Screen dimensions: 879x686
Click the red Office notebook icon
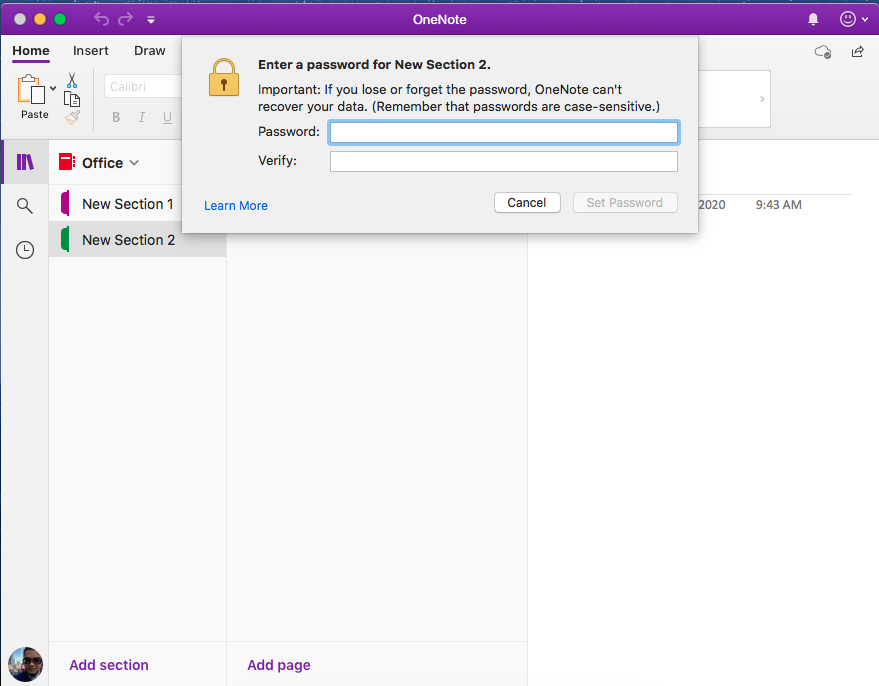[x=67, y=162]
